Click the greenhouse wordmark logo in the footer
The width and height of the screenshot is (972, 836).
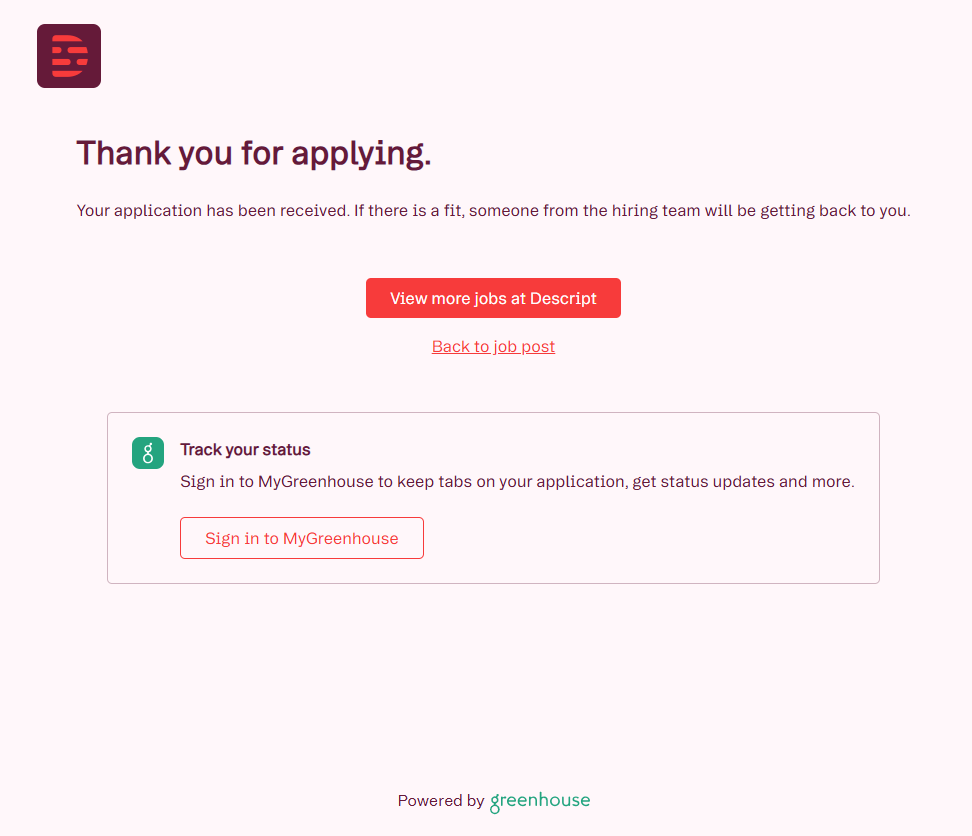coord(540,801)
